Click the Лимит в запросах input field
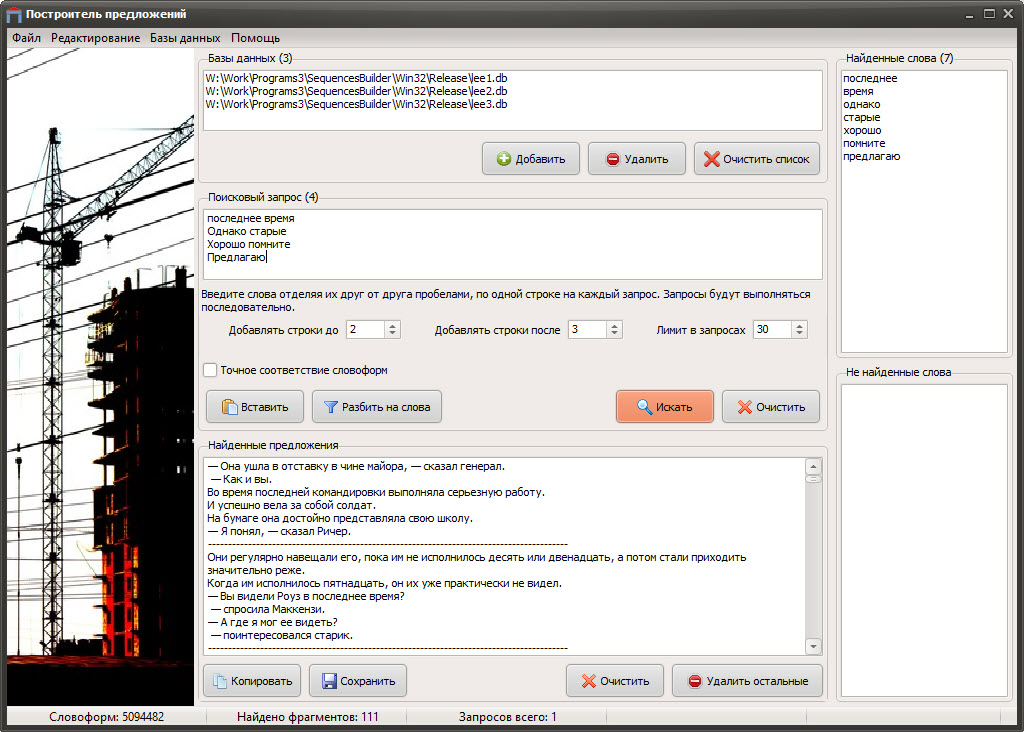Image resolution: width=1024 pixels, height=732 pixels. (773, 330)
